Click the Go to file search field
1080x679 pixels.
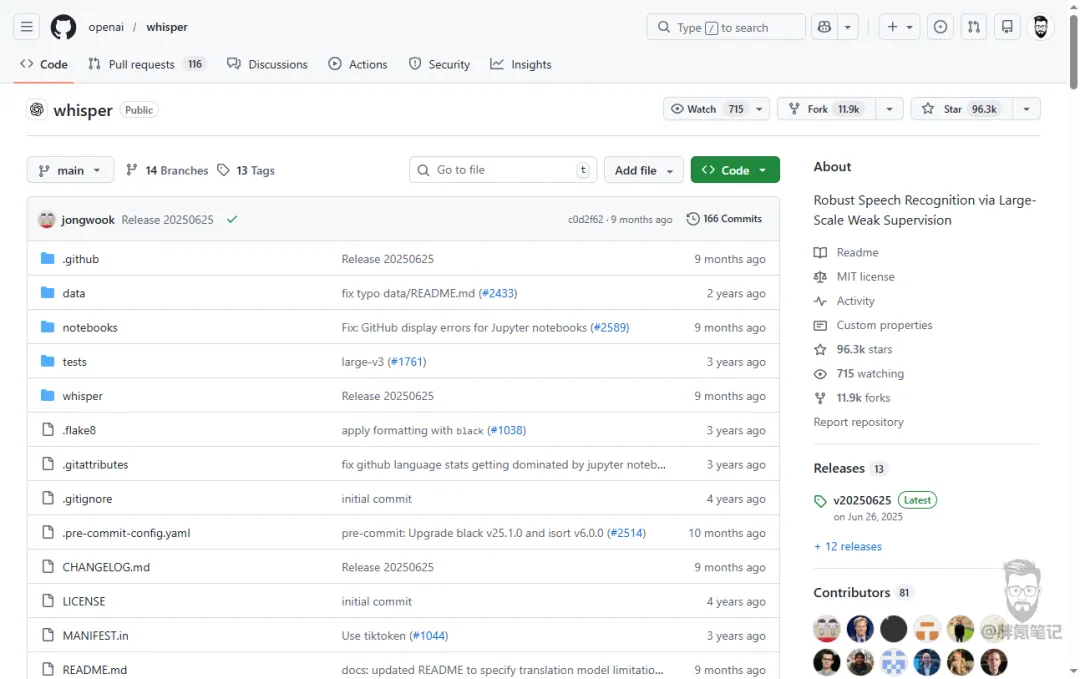(x=503, y=170)
